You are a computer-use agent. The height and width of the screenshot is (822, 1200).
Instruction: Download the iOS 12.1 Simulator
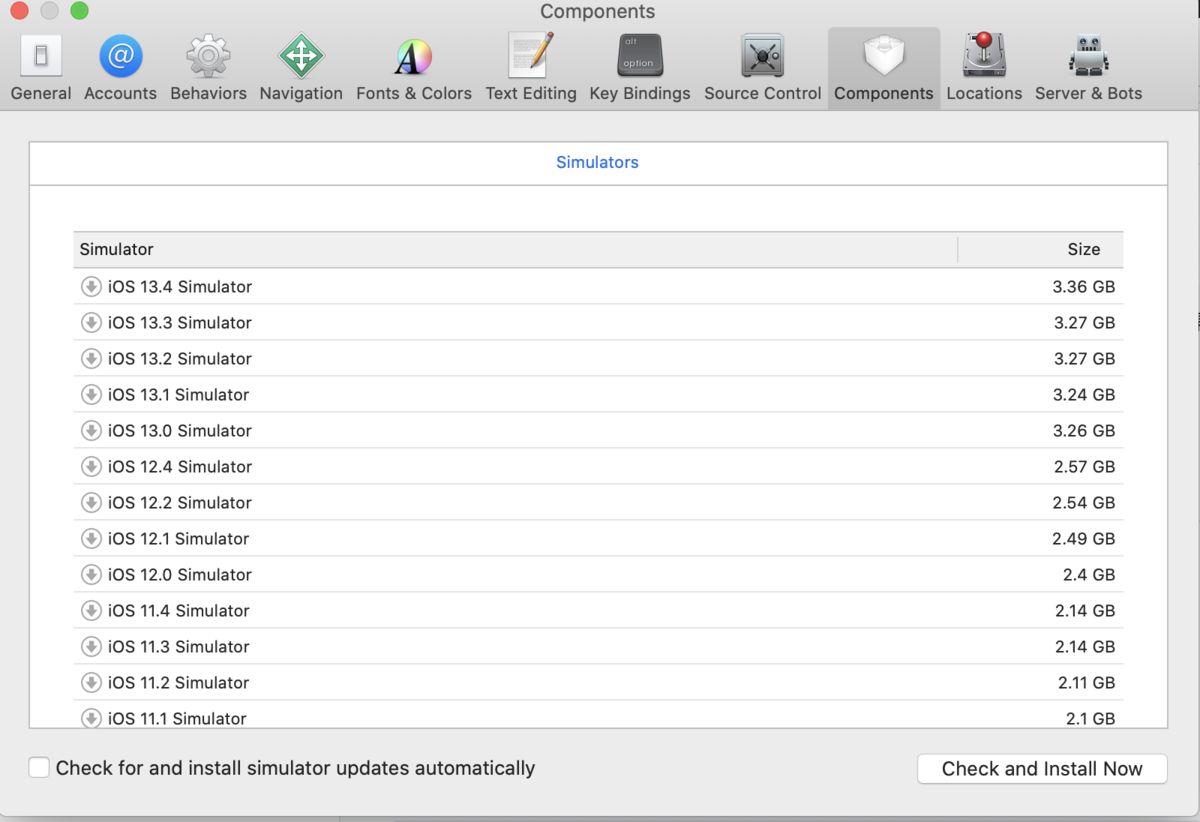[91, 539]
